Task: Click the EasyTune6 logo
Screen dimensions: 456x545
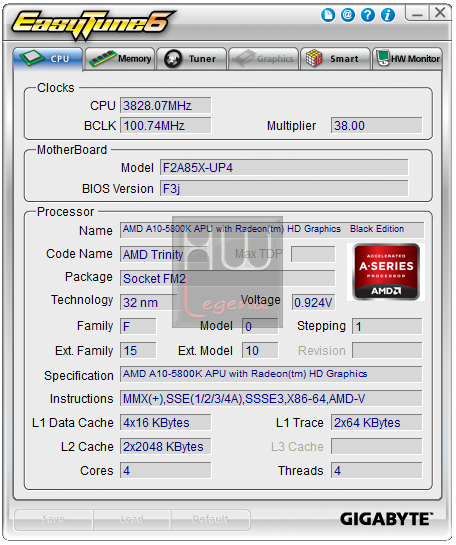Action: pos(93,24)
